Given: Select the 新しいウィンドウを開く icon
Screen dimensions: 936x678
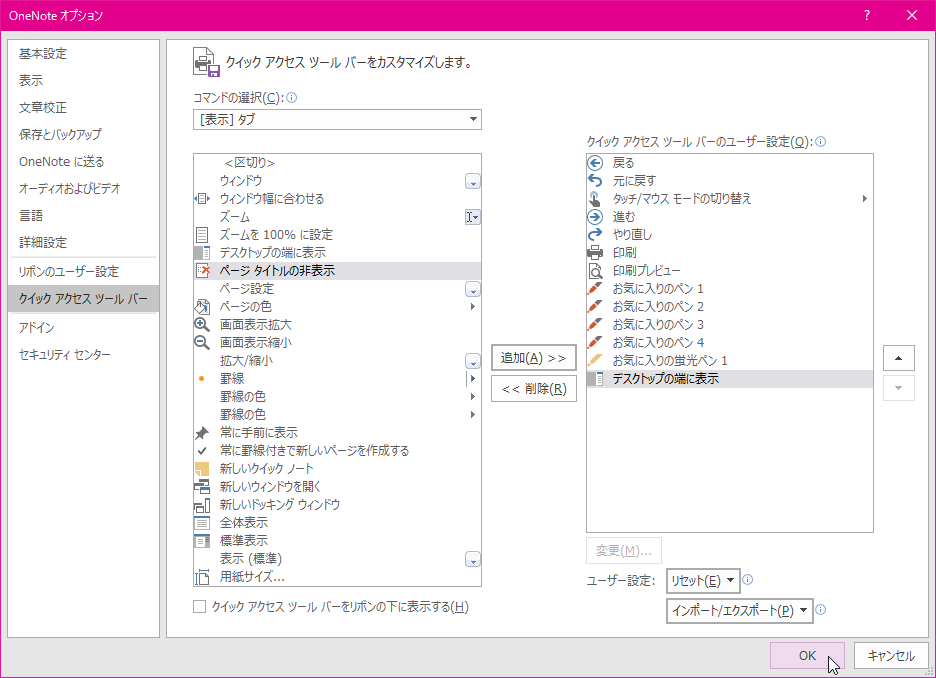Looking at the screenshot, I should tap(202, 486).
